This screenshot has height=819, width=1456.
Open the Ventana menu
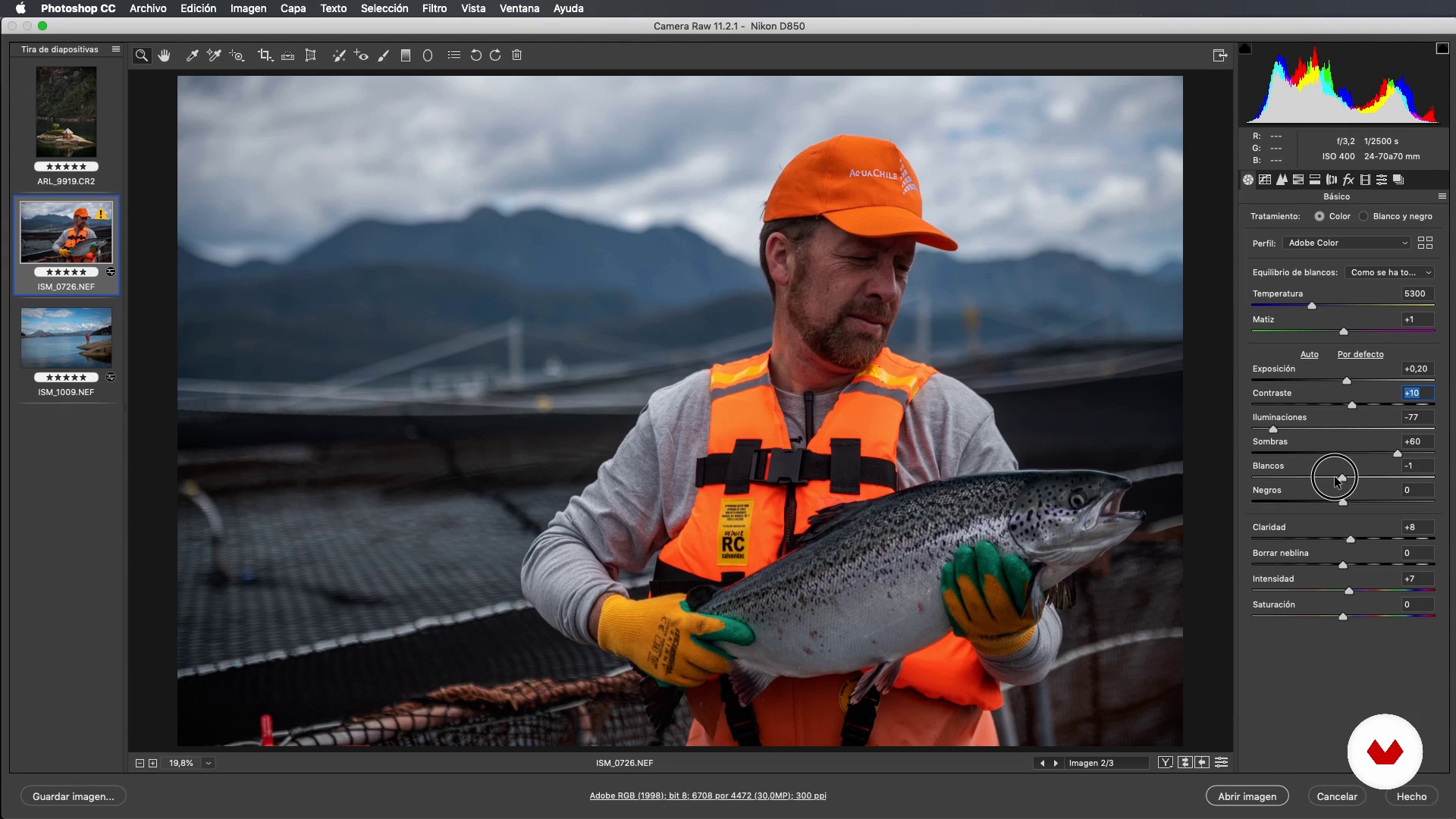[519, 8]
